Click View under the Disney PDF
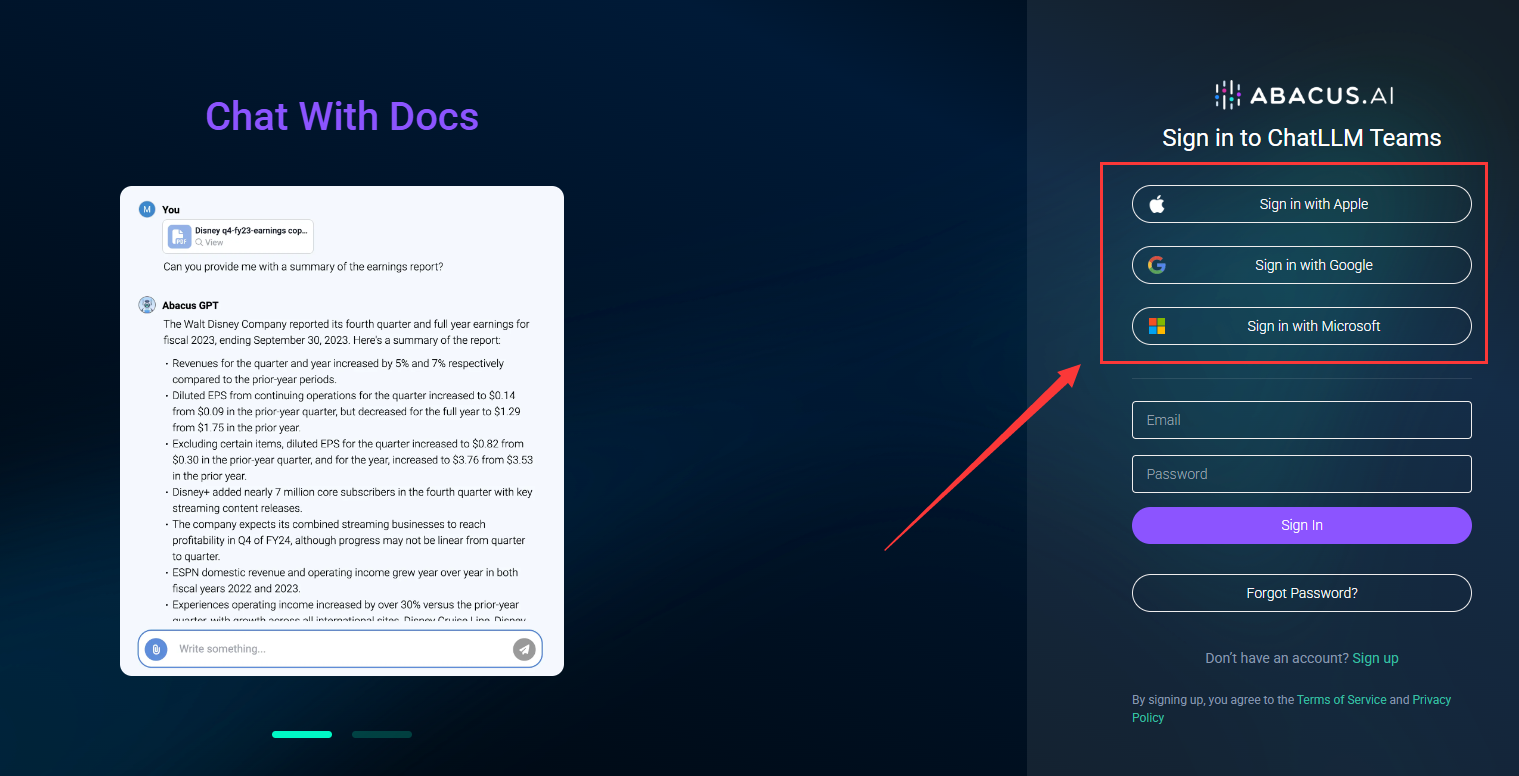The height and width of the screenshot is (776, 1519). tap(209, 242)
